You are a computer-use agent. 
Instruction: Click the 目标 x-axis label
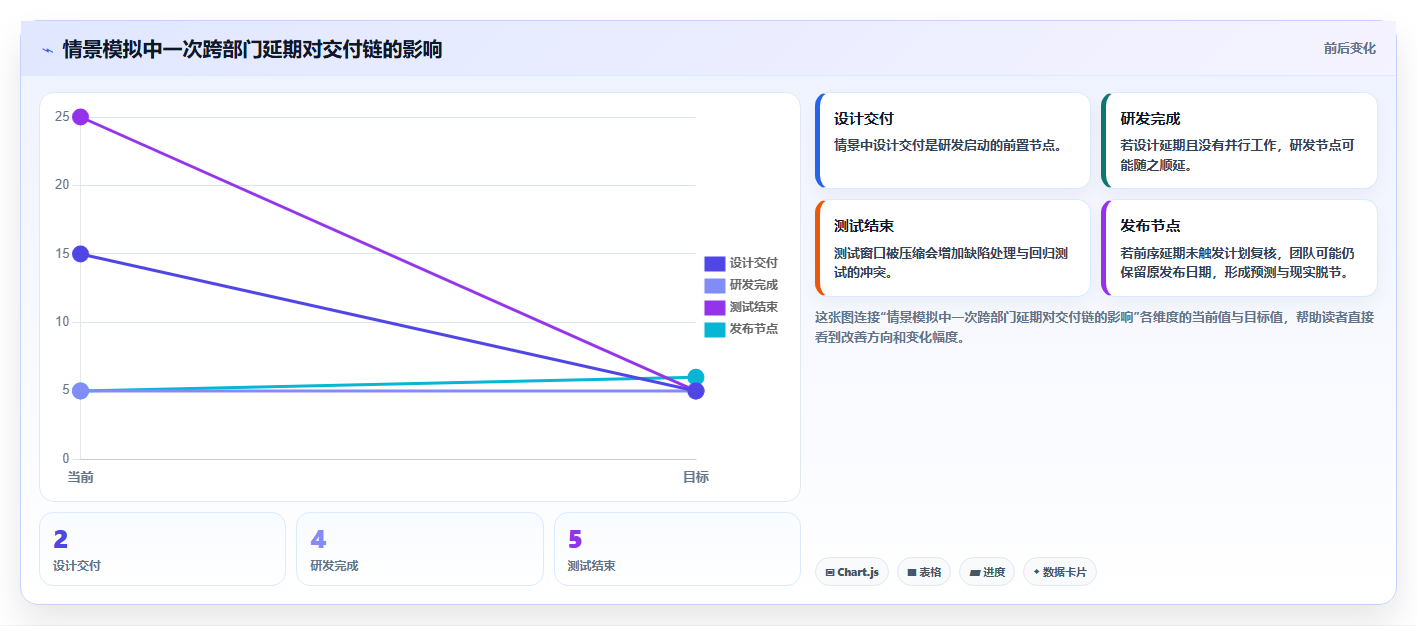point(696,477)
